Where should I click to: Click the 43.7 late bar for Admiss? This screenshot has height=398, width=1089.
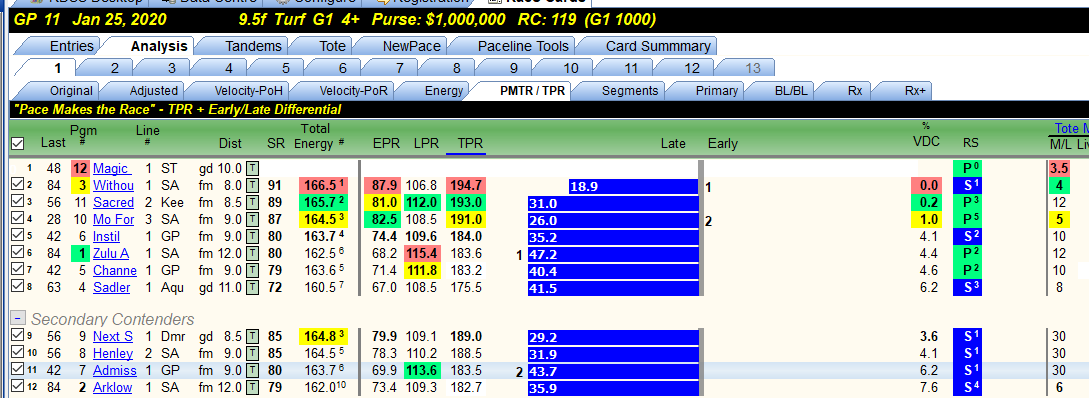pos(613,372)
